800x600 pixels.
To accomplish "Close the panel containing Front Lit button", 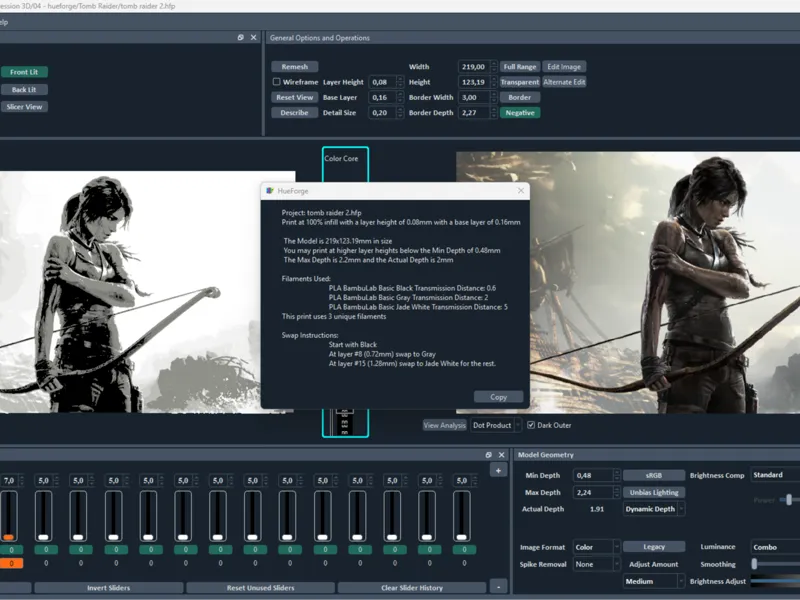I will pyautogui.click(x=254, y=38).
